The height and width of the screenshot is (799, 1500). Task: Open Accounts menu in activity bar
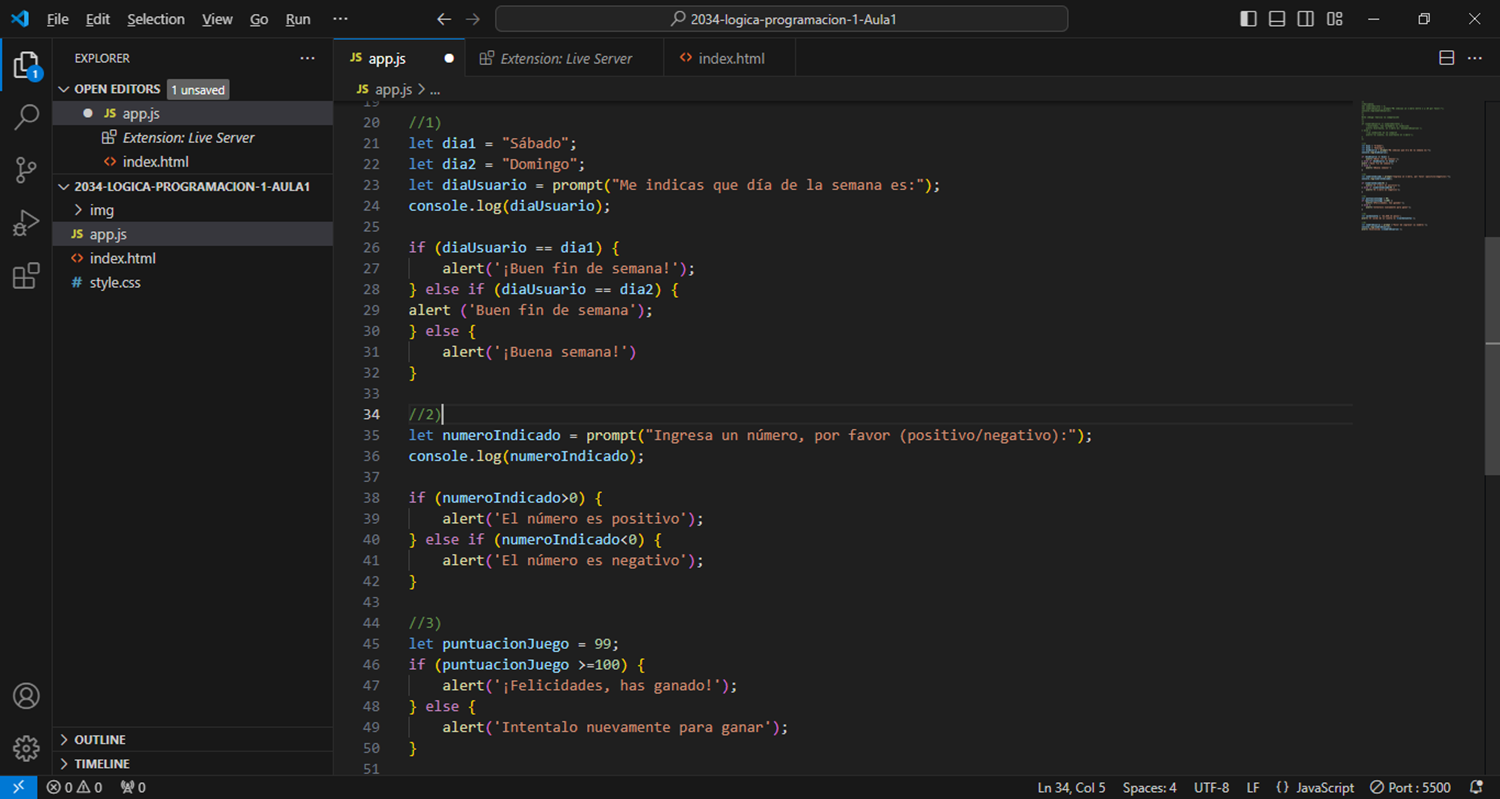[26, 696]
